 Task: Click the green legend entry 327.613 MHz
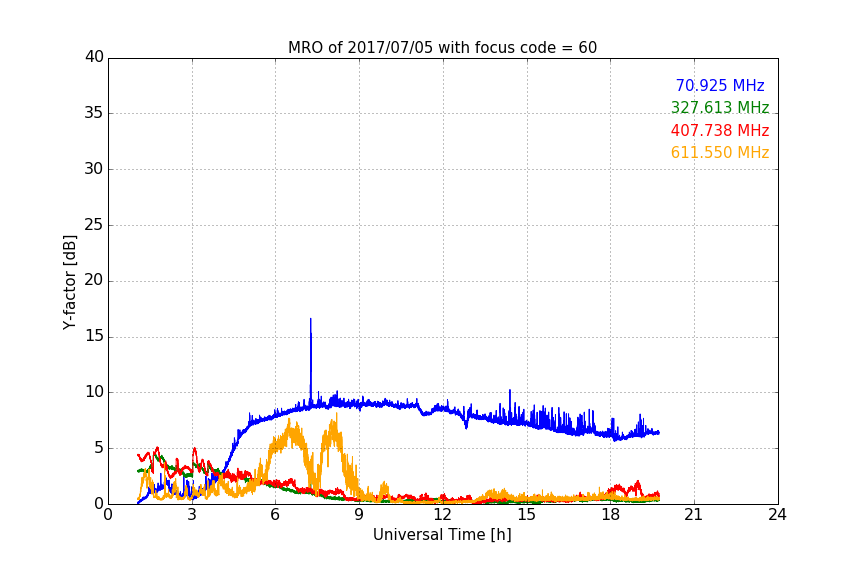720,107
